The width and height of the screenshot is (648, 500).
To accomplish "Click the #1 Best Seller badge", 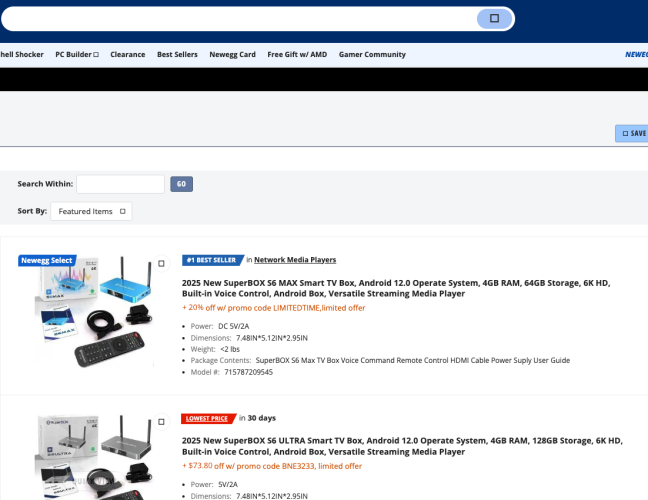I will tap(212, 260).
